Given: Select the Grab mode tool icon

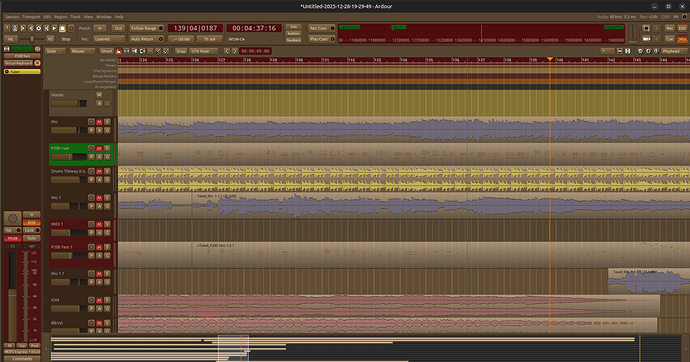Looking at the screenshot, I should tap(118, 51).
